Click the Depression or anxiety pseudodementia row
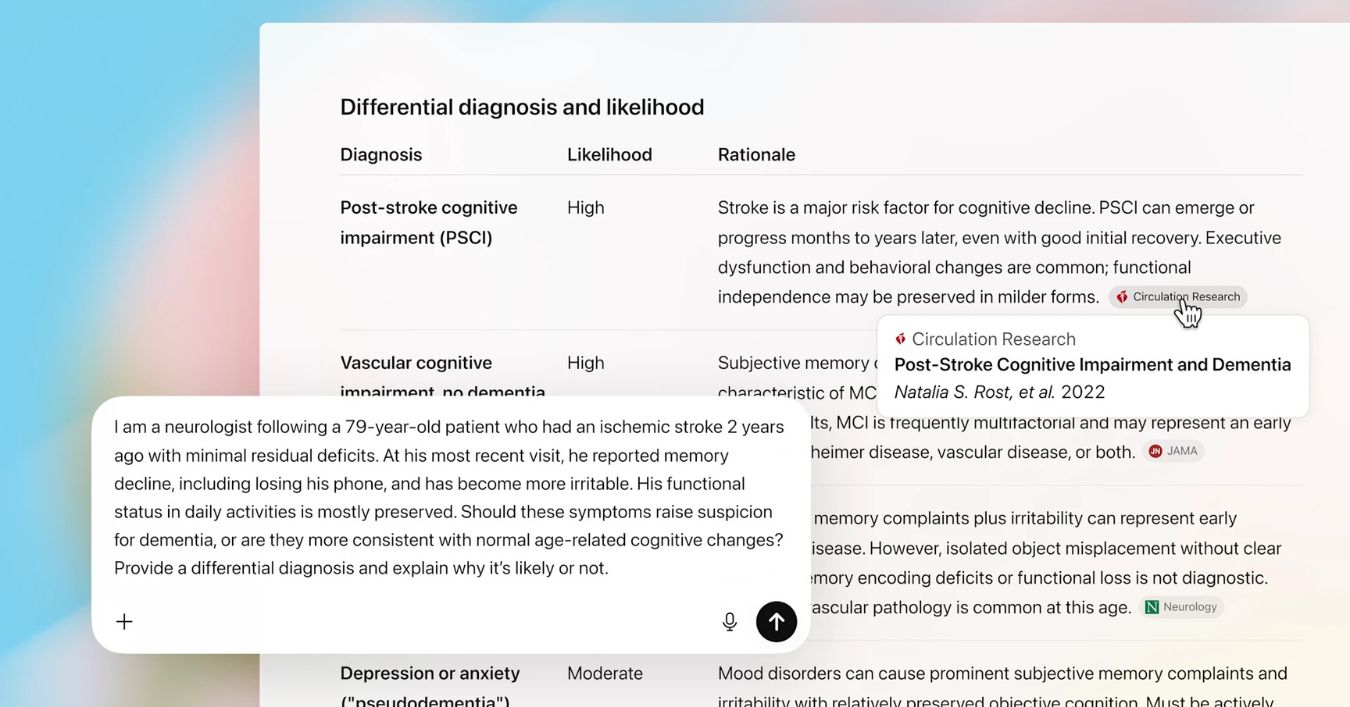The height and width of the screenshot is (707, 1350). [x=430, y=684]
